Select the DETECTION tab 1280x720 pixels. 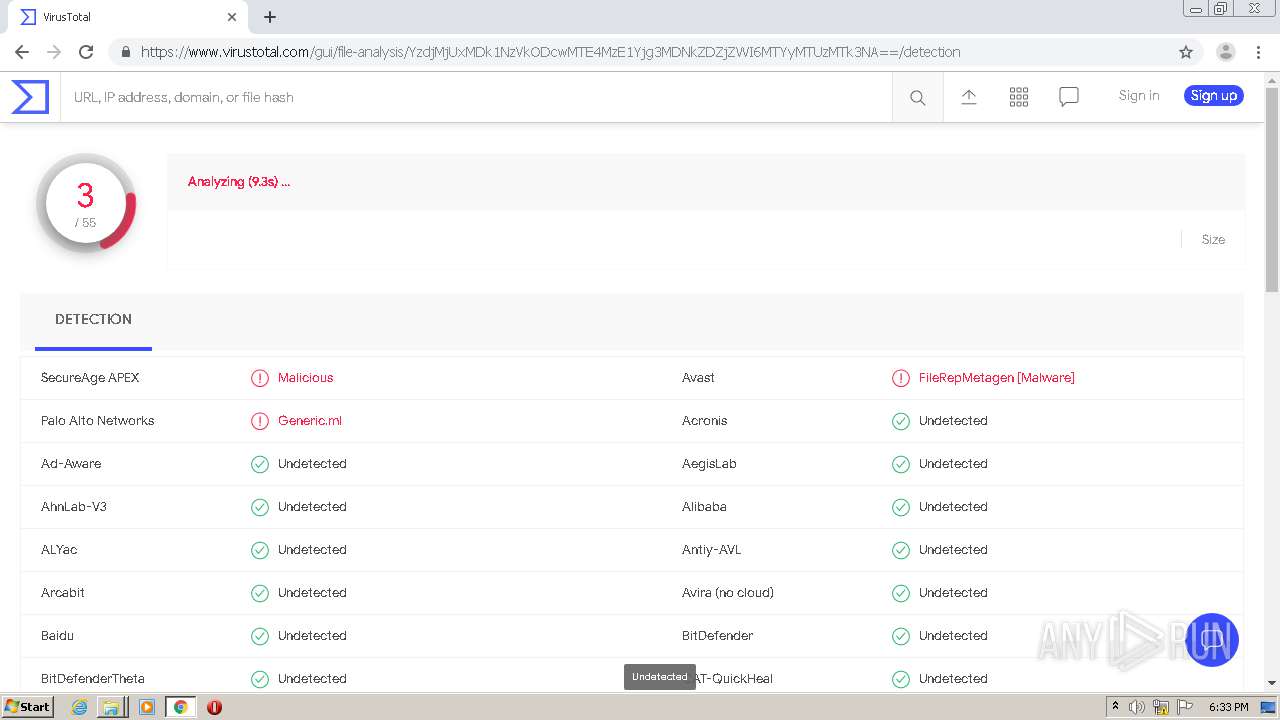click(x=93, y=320)
